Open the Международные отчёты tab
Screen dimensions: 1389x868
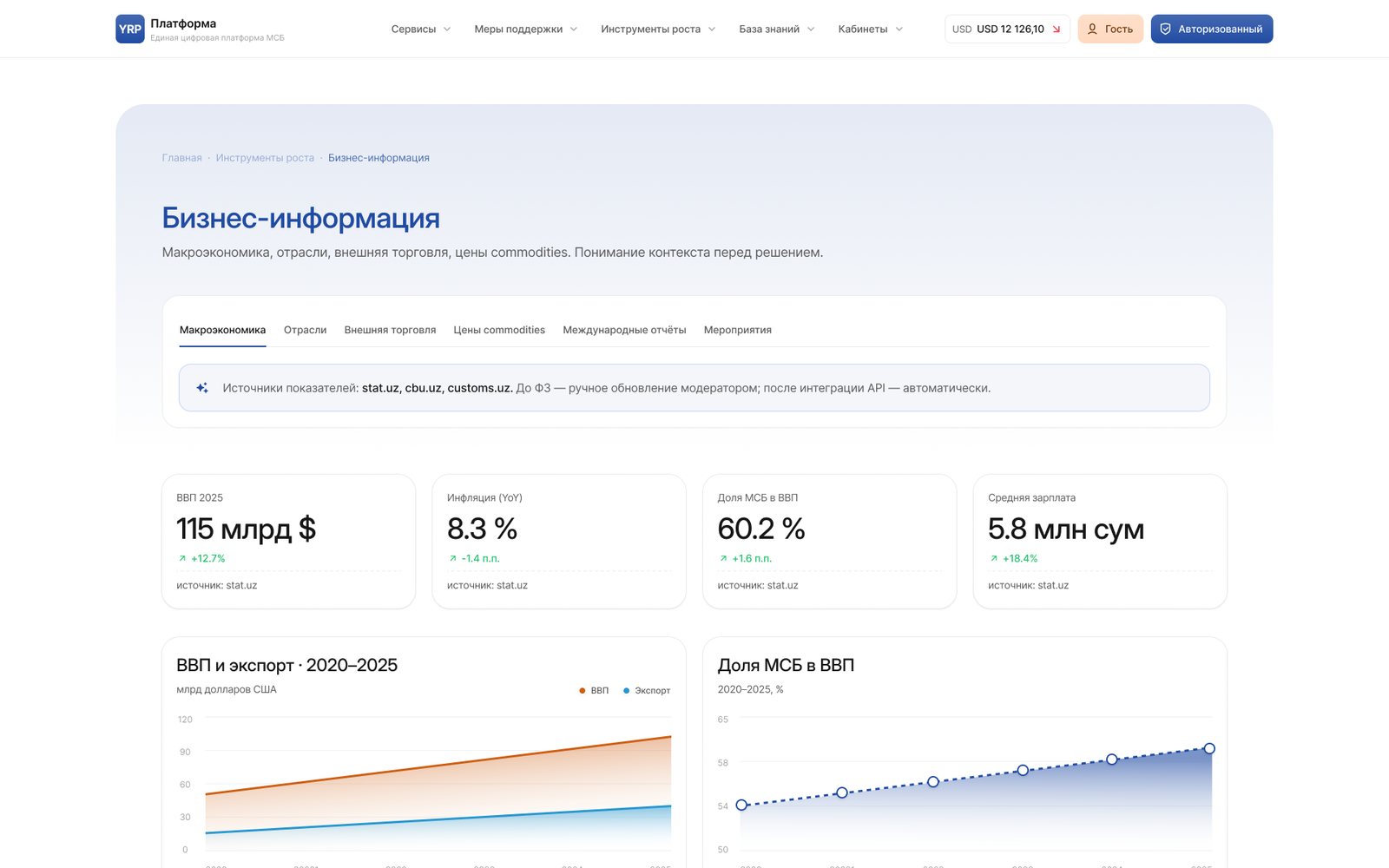point(624,330)
